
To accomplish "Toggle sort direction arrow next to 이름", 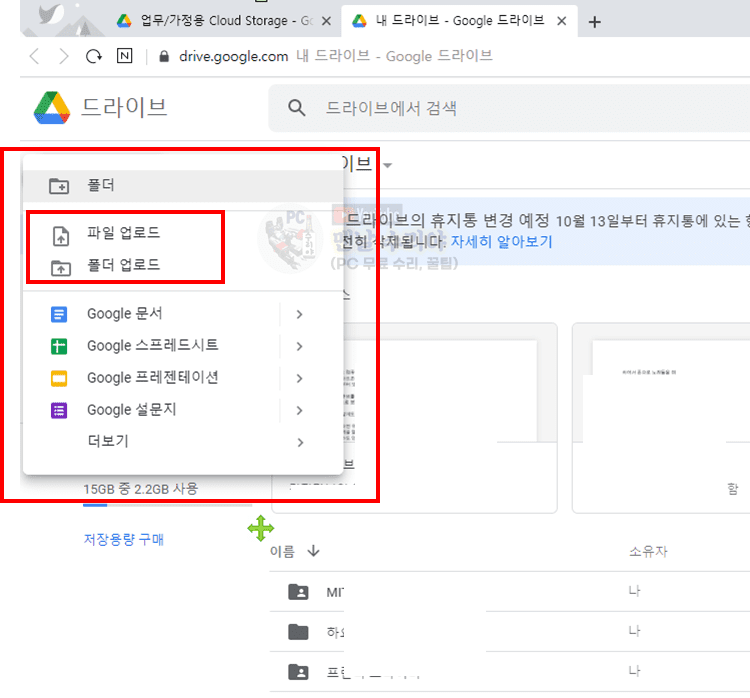I will click(313, 551).
